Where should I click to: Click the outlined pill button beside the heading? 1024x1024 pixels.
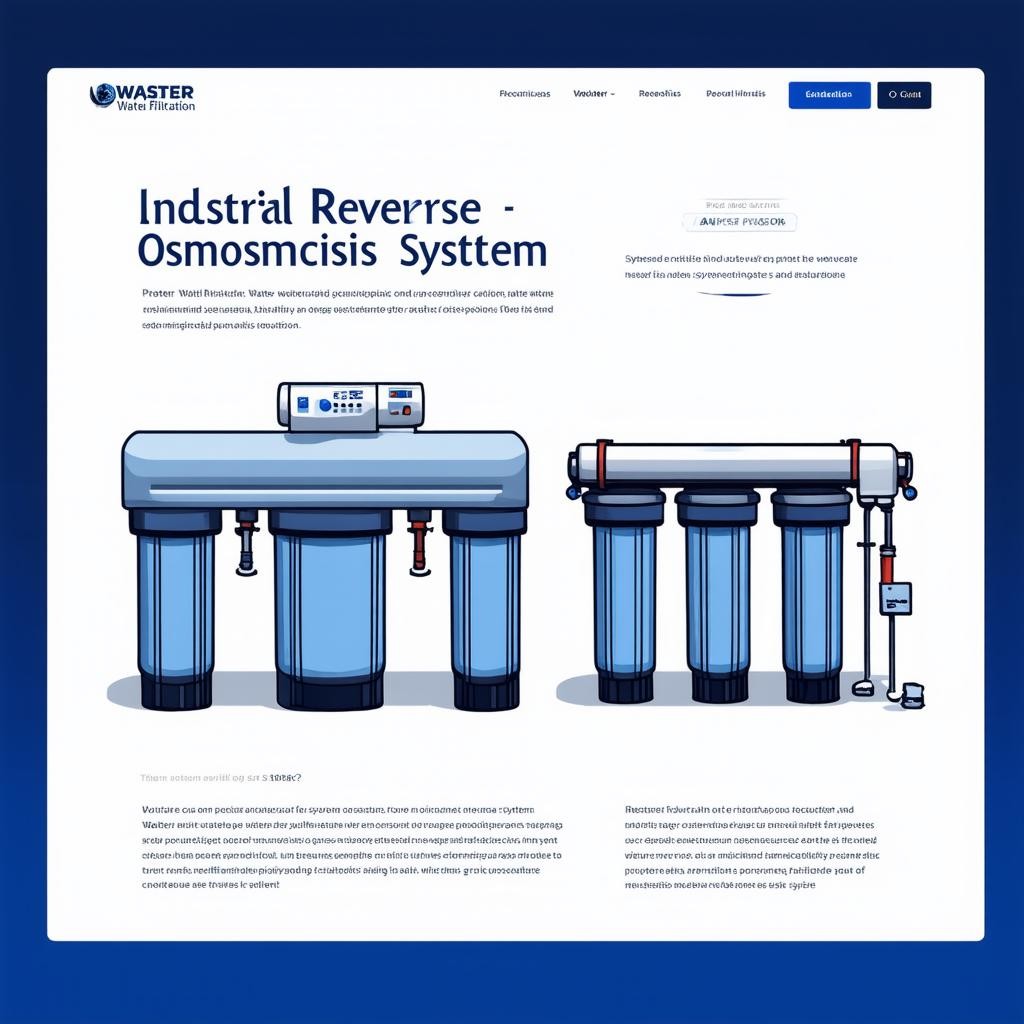pos(739,221)
